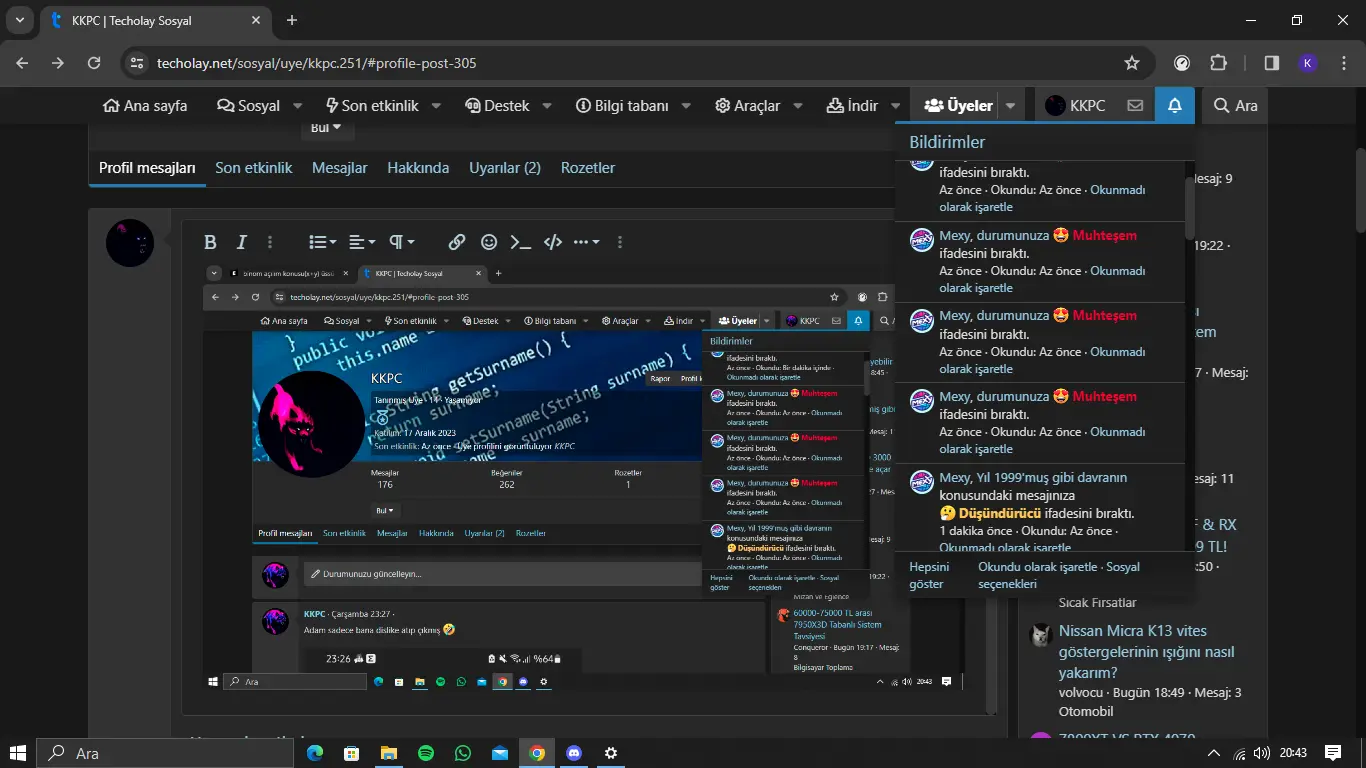The width and height of the screenshot is (1366, 768).
Task: Open the inbox envelope icon
Action: pyautogui.click(x=1135, y=105)
